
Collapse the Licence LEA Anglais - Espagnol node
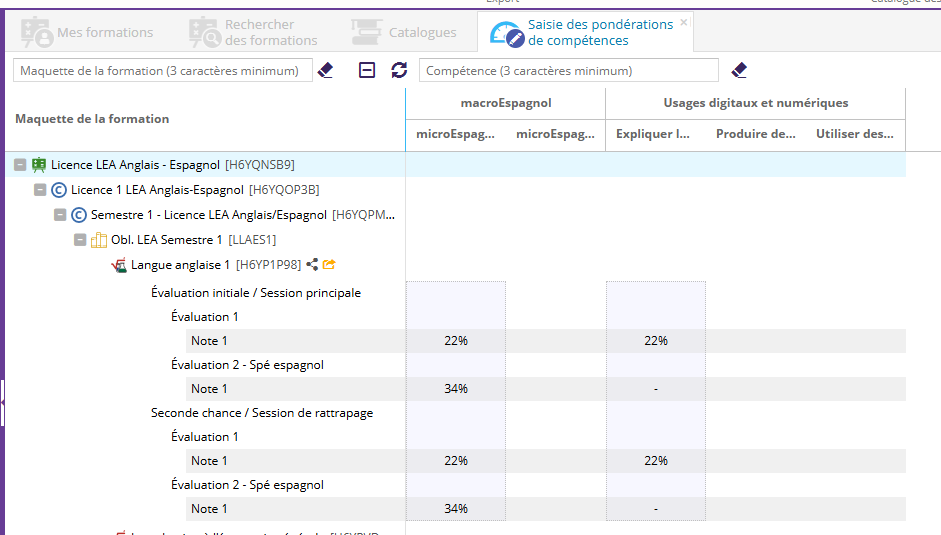[x=20, y=165]
